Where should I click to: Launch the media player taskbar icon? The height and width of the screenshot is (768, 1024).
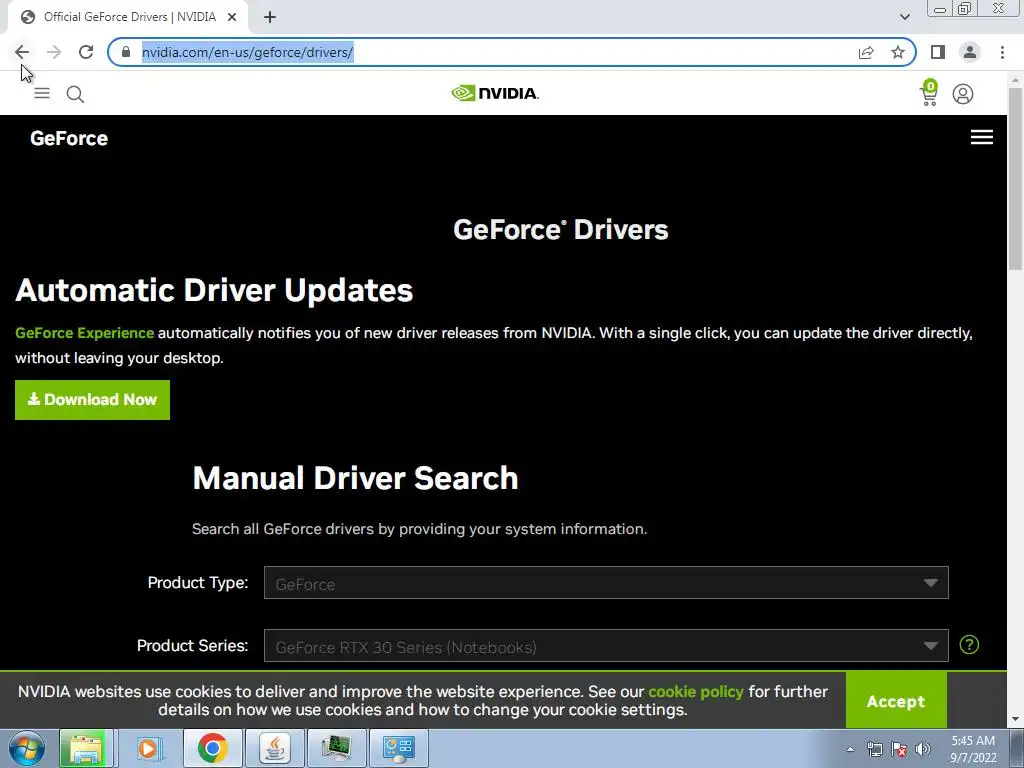(148, 748)
